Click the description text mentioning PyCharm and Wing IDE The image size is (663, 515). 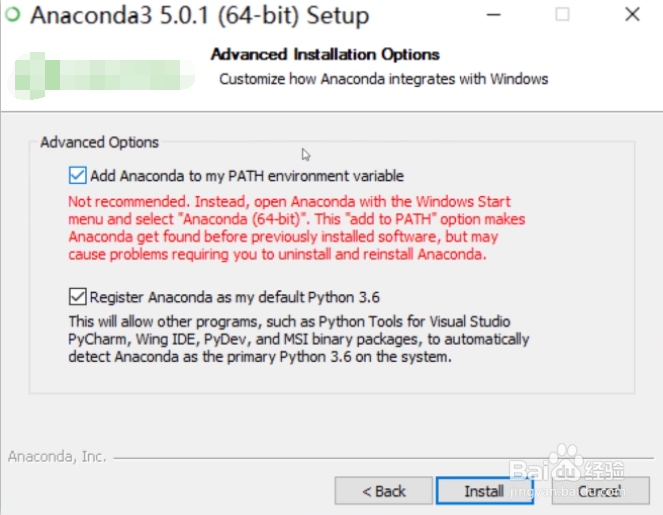tap(298, 339)
